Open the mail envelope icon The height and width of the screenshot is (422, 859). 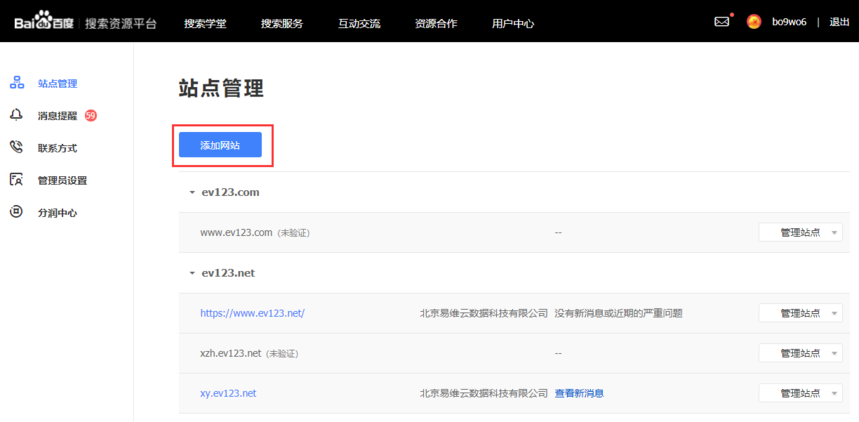coord(721,22)
